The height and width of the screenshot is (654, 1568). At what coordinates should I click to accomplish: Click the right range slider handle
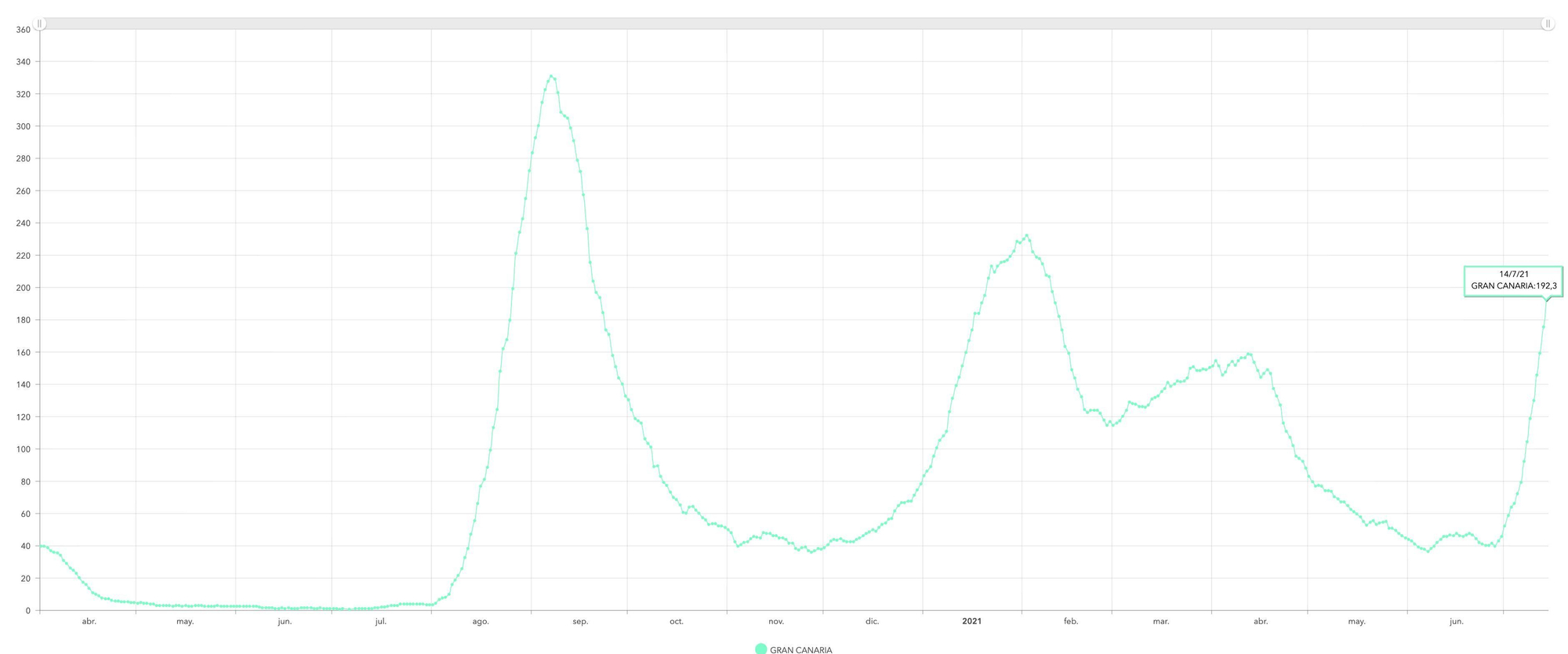coord(1548,24)
